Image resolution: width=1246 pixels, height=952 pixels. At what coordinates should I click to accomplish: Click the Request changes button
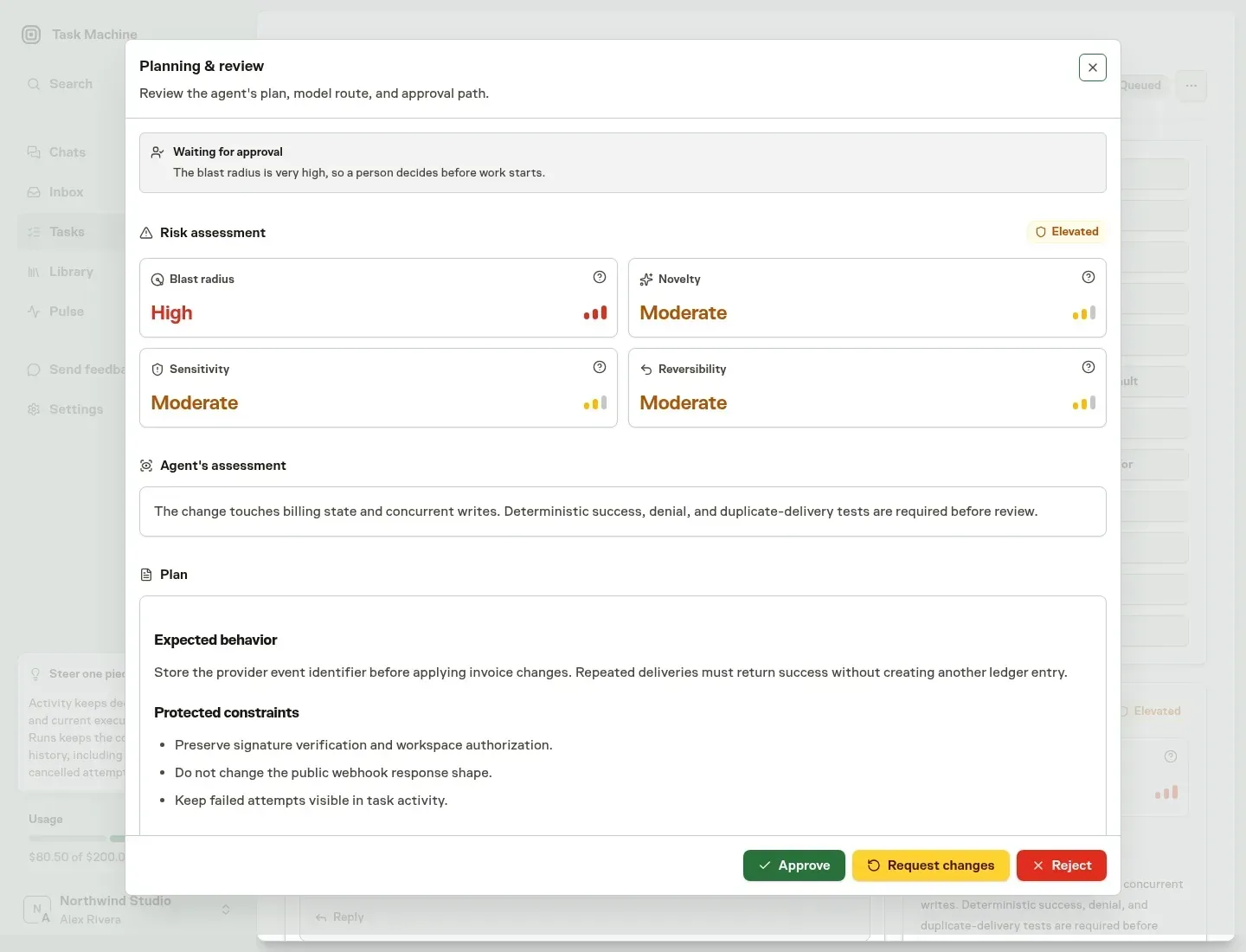point(930,865)
